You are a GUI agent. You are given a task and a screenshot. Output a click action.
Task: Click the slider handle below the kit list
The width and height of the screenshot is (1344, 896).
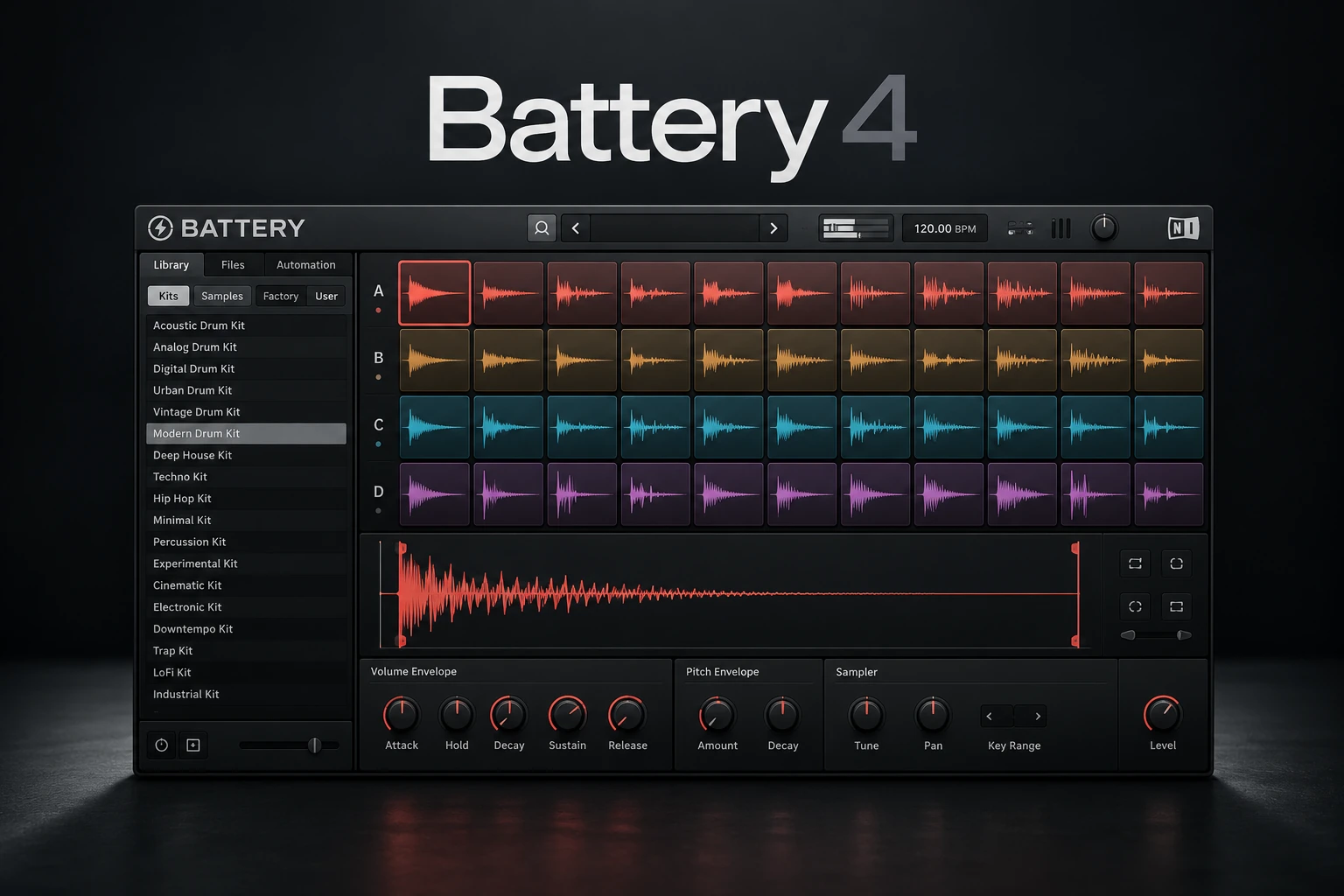tap(314, 745)
